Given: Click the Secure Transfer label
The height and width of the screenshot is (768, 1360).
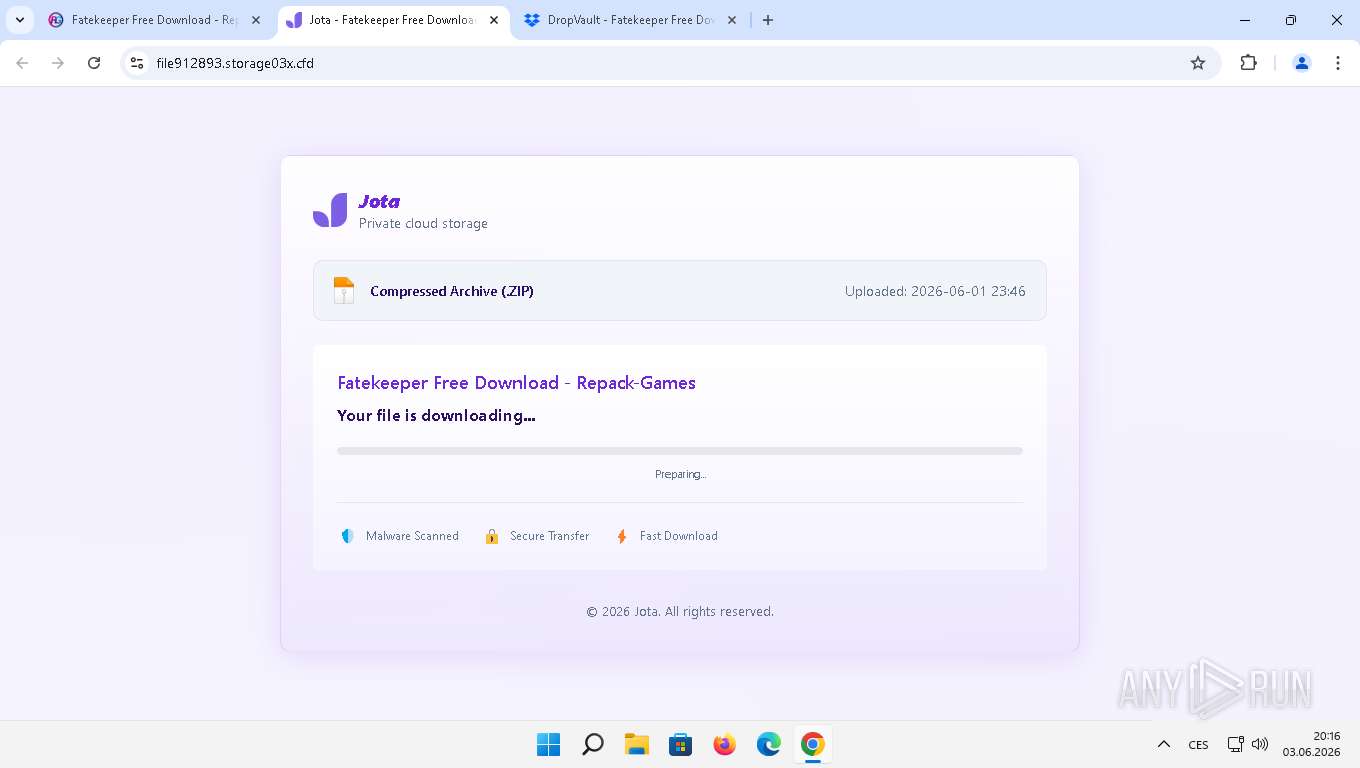Looking at the screenshot, I should (549, 536).
